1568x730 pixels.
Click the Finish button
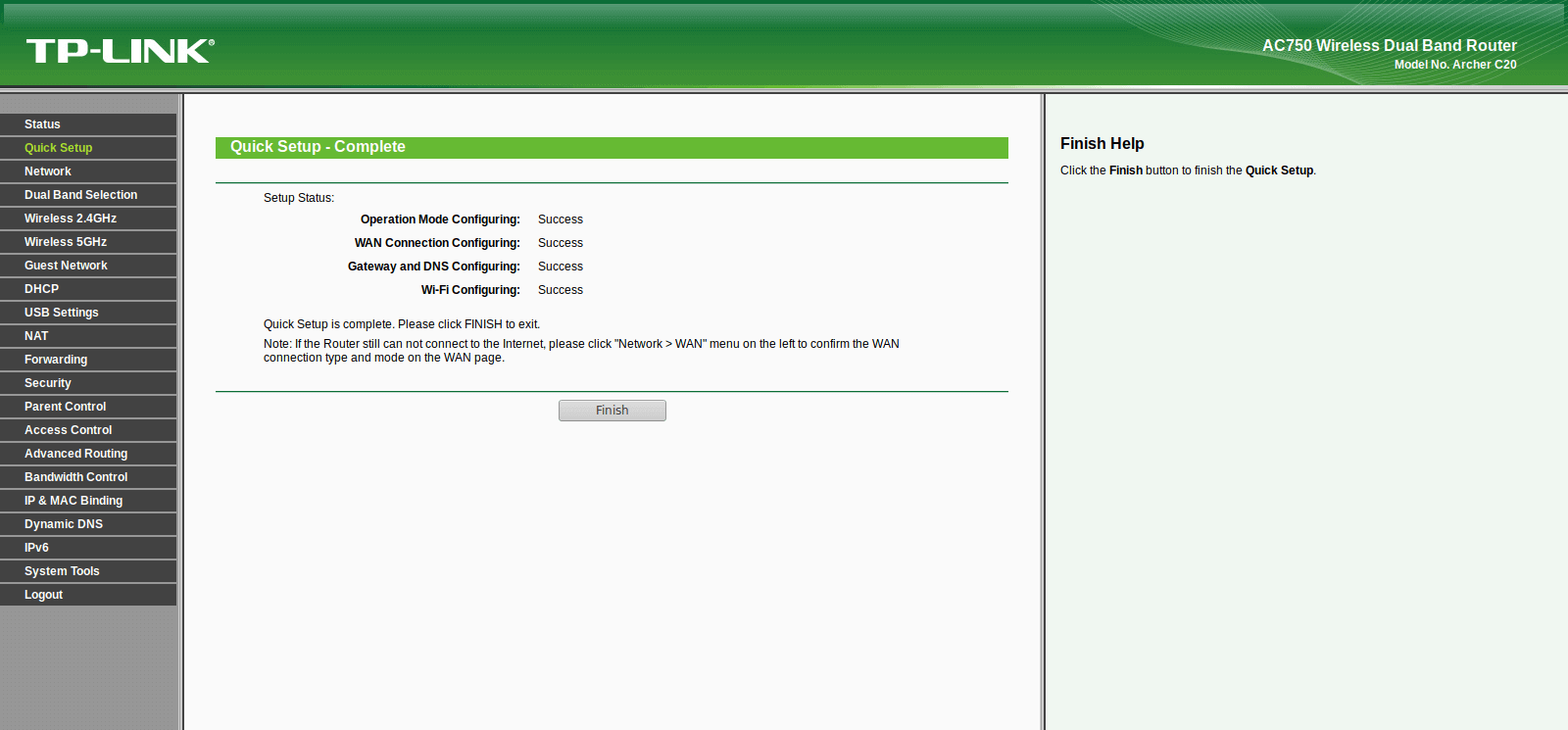(x=612, y=411)
